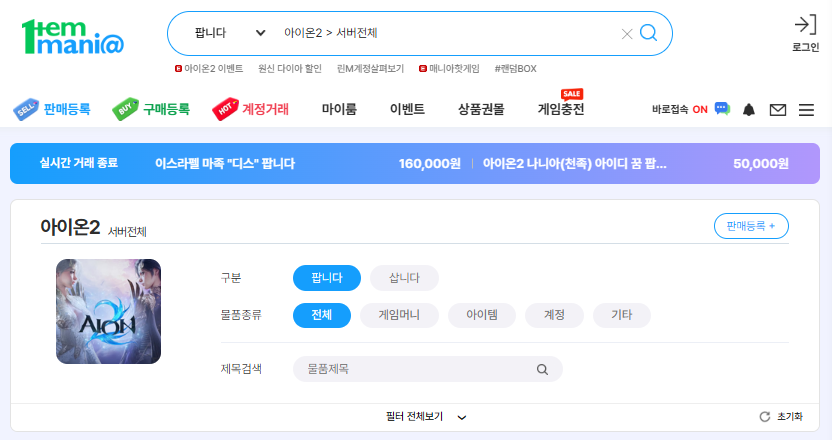Click the 물품제목 title search field
This screenshot has height=440, width=832.
428,369
